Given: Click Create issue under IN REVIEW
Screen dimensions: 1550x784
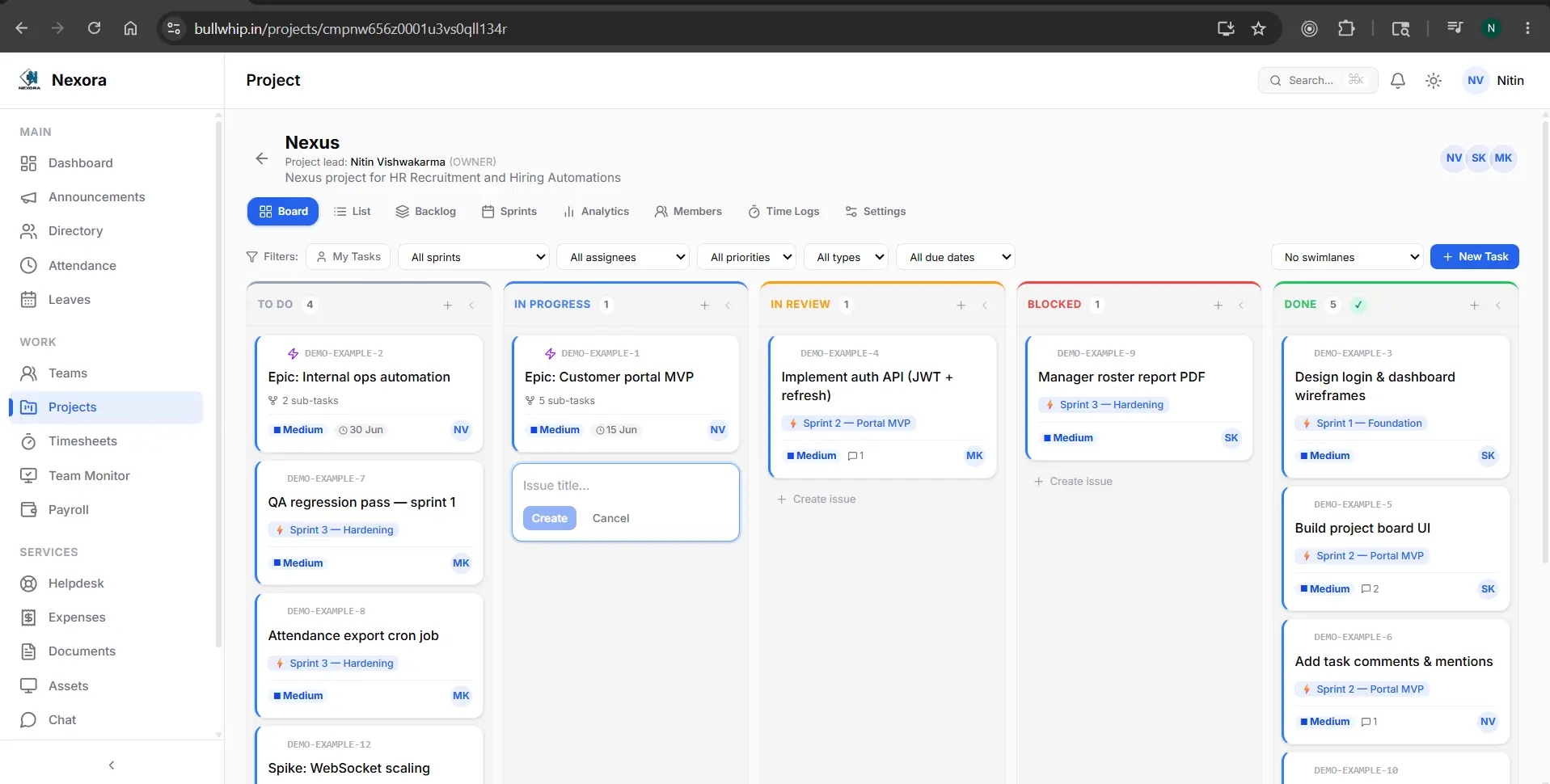Looking at the screenshot, I should [x=817, y=499].
